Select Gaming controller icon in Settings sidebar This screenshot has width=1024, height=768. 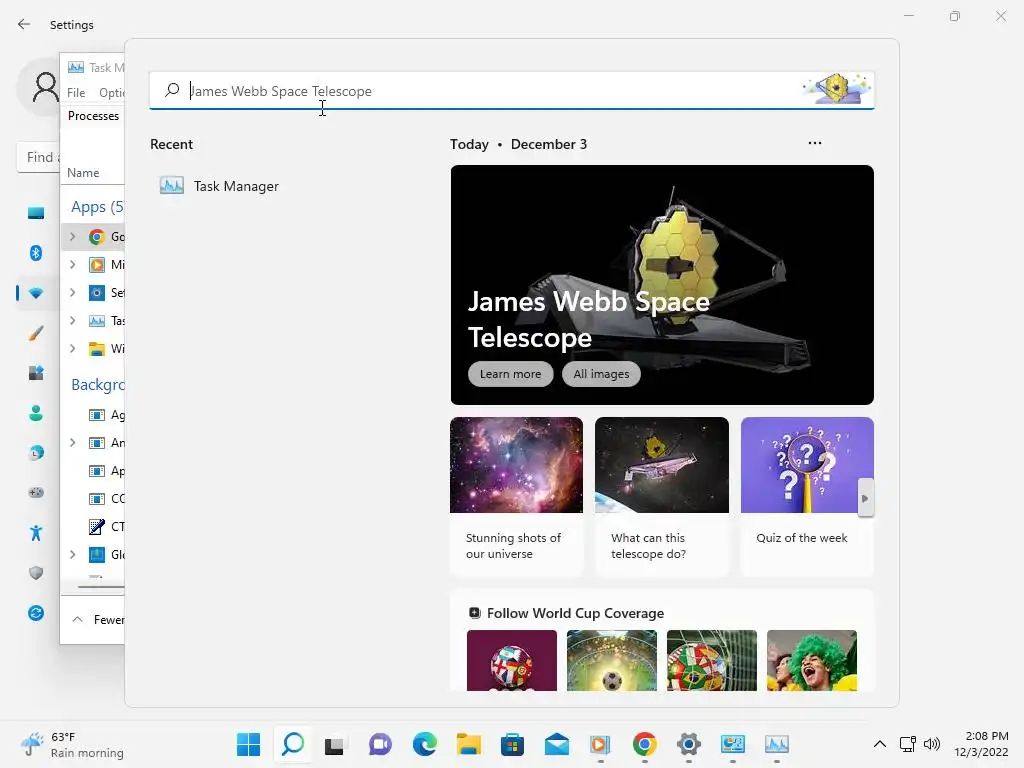36,492
